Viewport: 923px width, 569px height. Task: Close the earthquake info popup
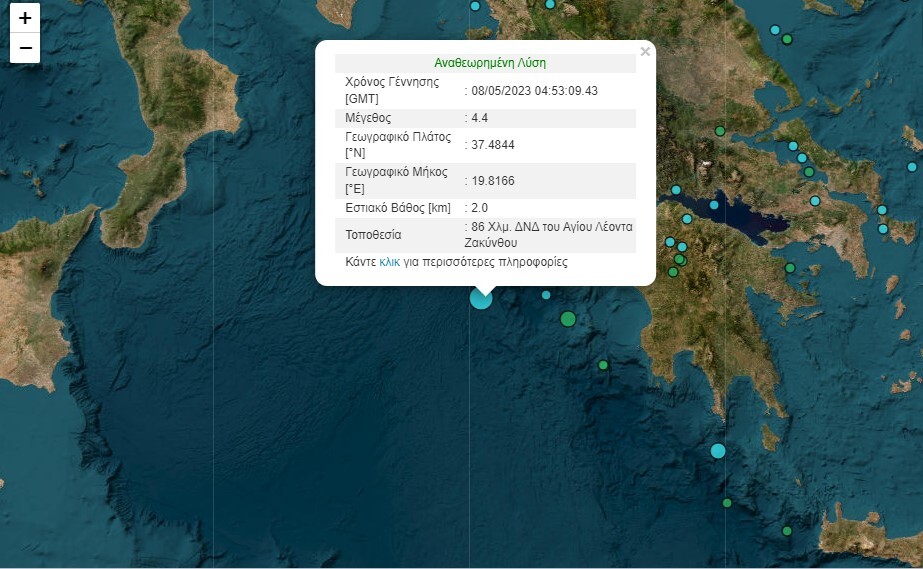coord(645,52)
